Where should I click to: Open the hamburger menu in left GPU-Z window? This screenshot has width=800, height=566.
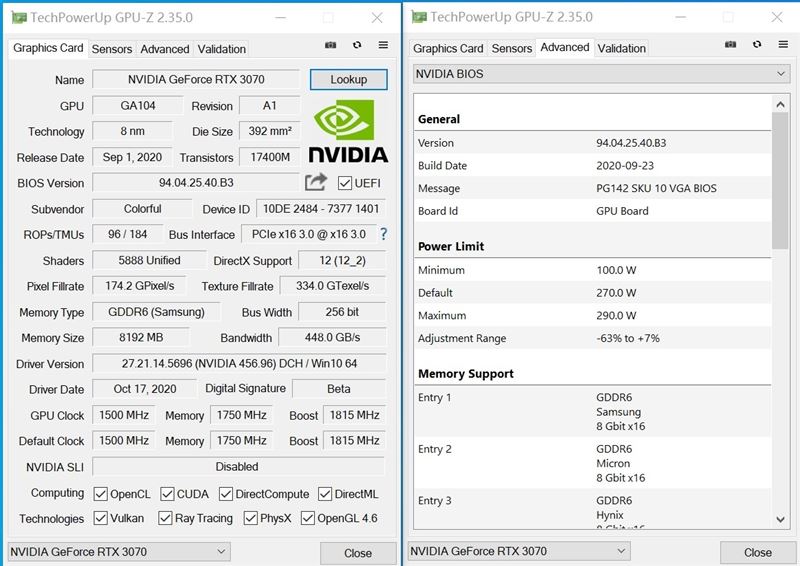click(383, 45)
